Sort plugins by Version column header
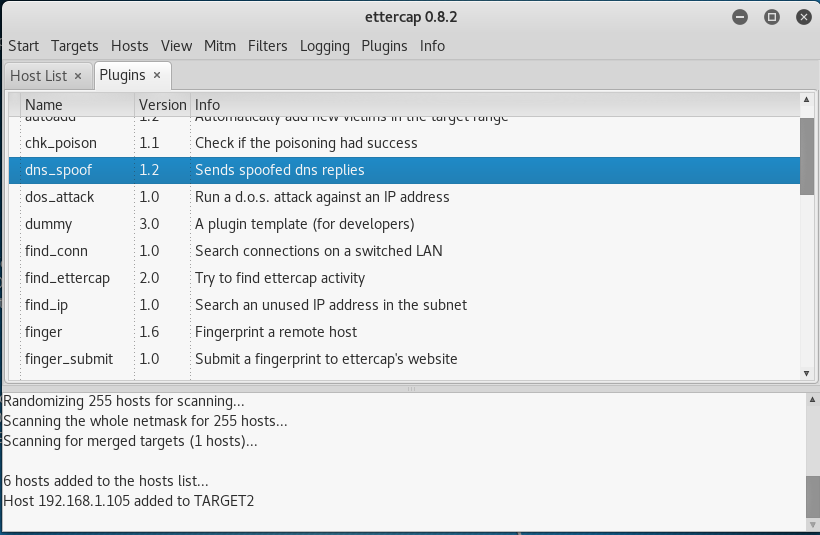The height and width of the screenshot is (535, 820). pos(162,104)
